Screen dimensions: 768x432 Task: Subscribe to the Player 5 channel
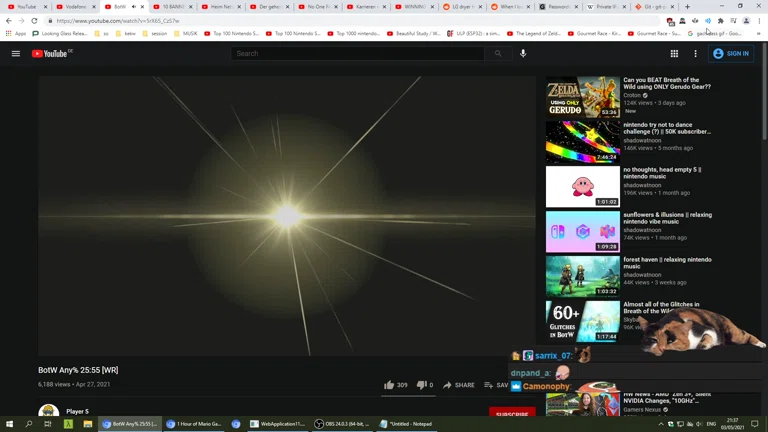[x=511, y=414]
